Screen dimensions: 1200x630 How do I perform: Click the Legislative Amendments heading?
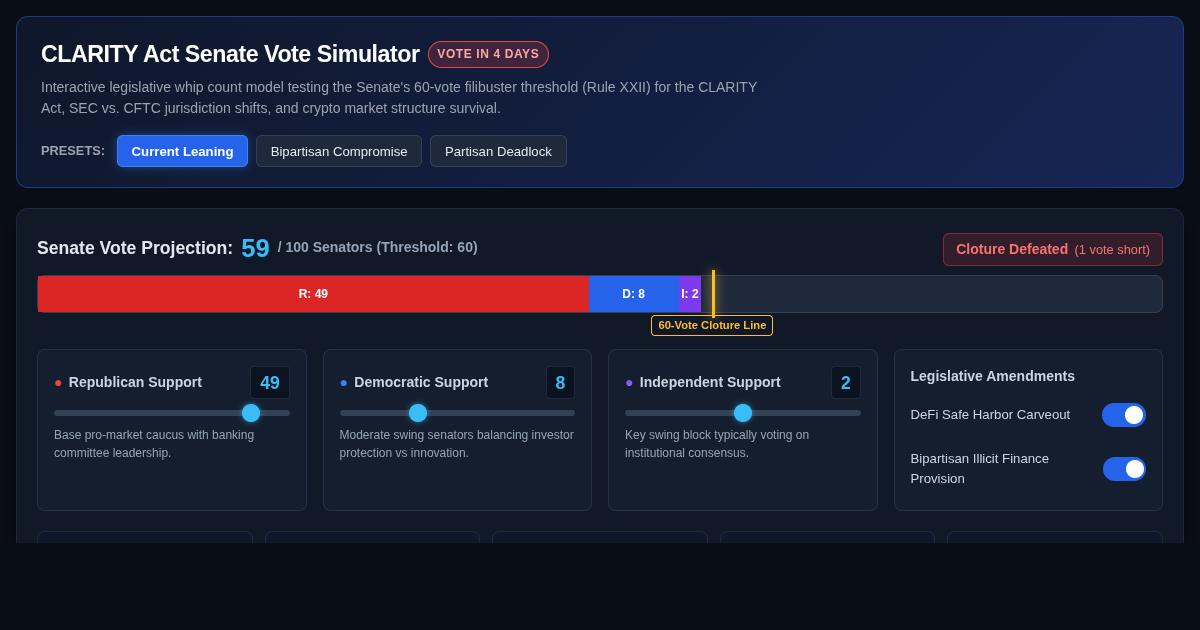pos(993,376)
